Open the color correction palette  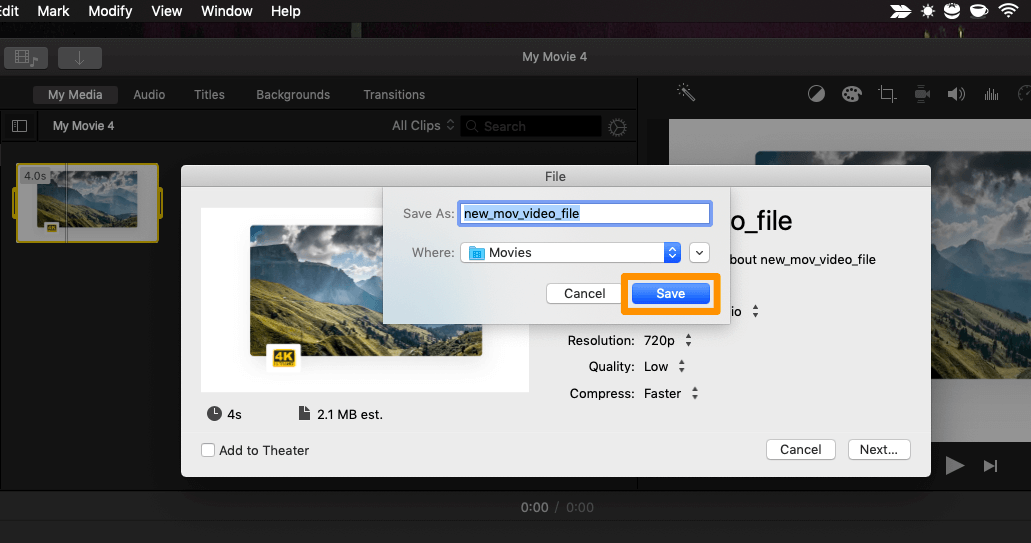(851, 94)
